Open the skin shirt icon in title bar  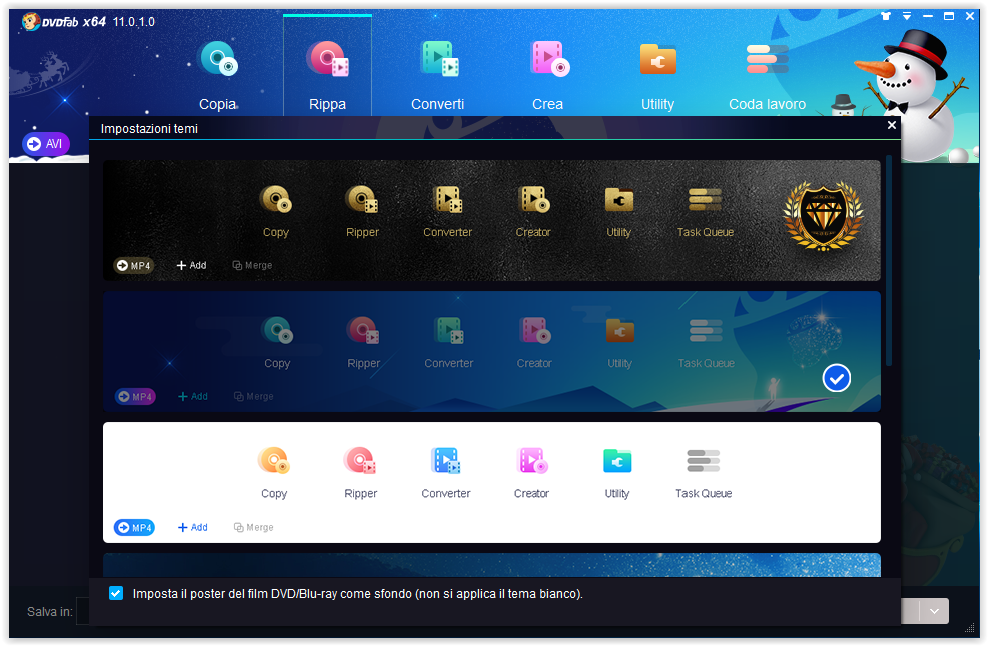tap(886, 16)
